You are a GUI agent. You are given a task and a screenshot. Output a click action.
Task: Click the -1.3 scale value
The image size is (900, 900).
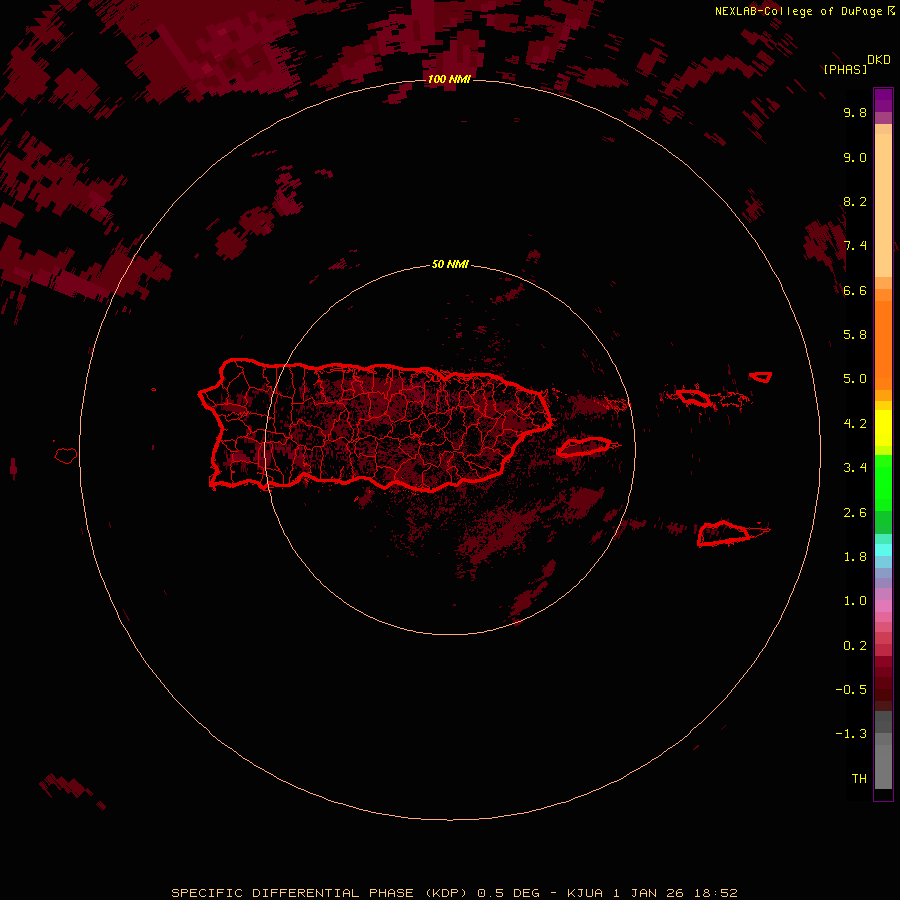[x=851, y=734]
